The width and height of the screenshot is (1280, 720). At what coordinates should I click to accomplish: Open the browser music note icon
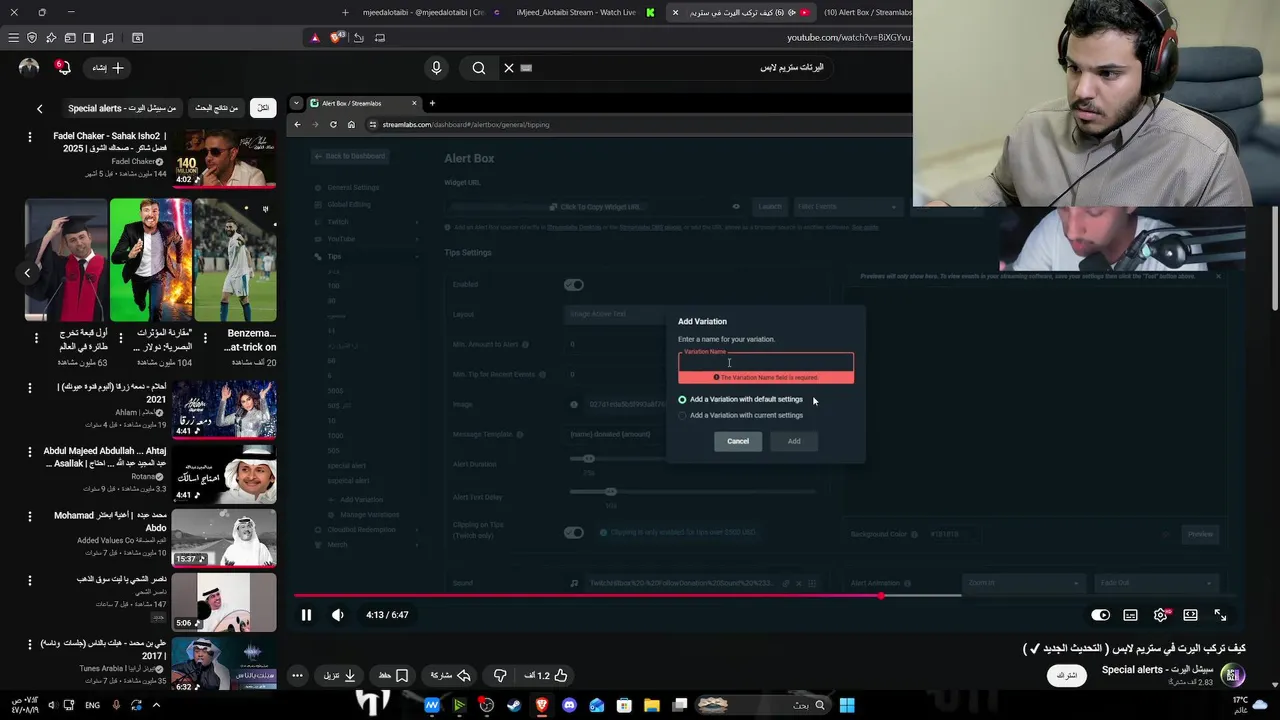pyautogui.click(x=107, y=38)
